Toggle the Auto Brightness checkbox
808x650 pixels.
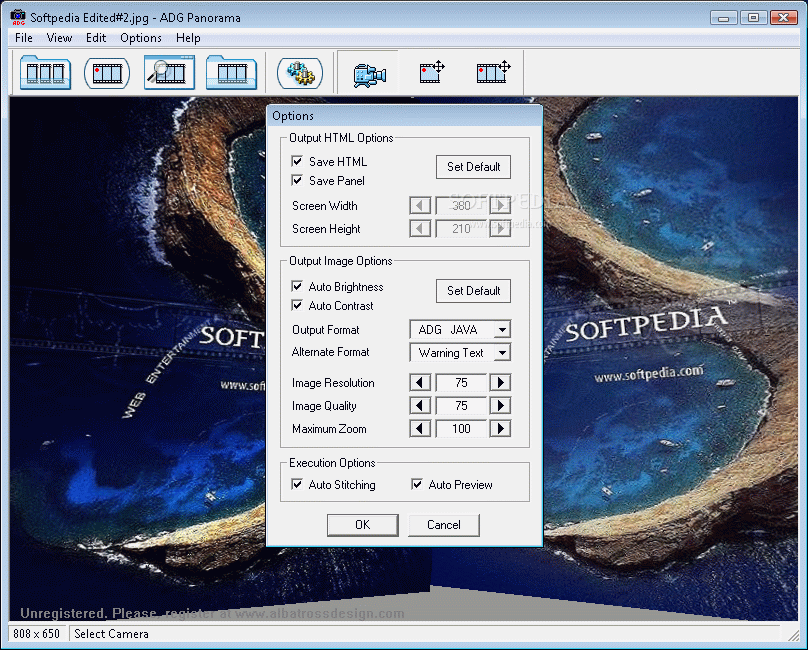coord(297,287)
